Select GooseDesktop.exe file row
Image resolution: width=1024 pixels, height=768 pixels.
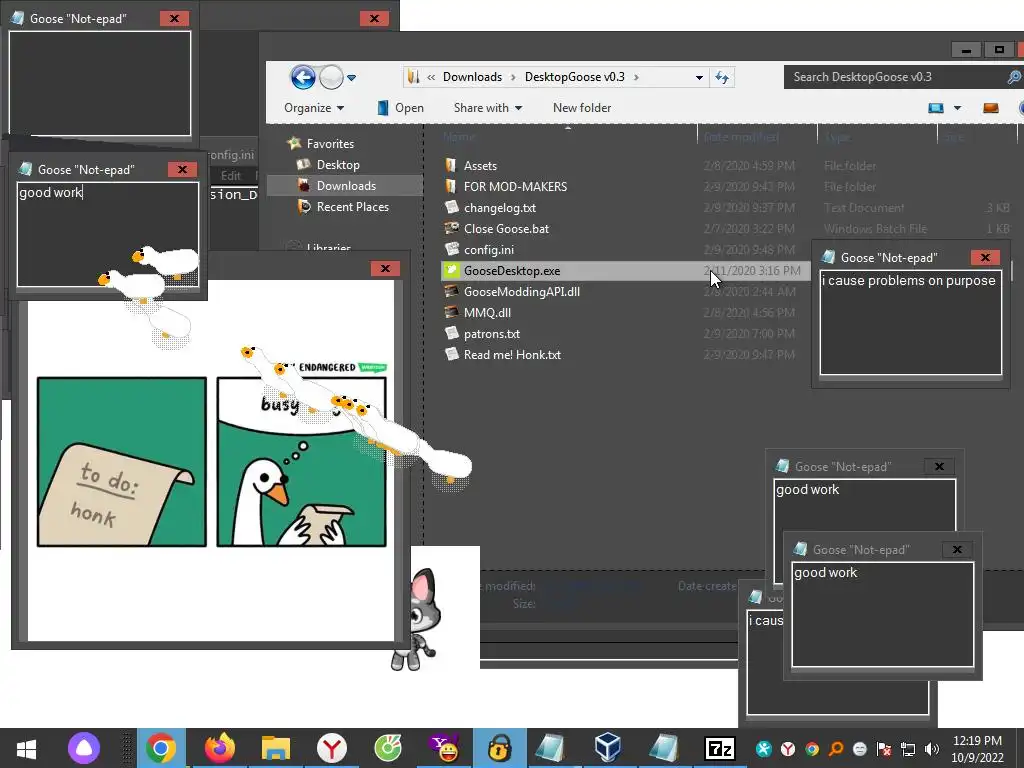pyautogui.click(x=625, y=270)
